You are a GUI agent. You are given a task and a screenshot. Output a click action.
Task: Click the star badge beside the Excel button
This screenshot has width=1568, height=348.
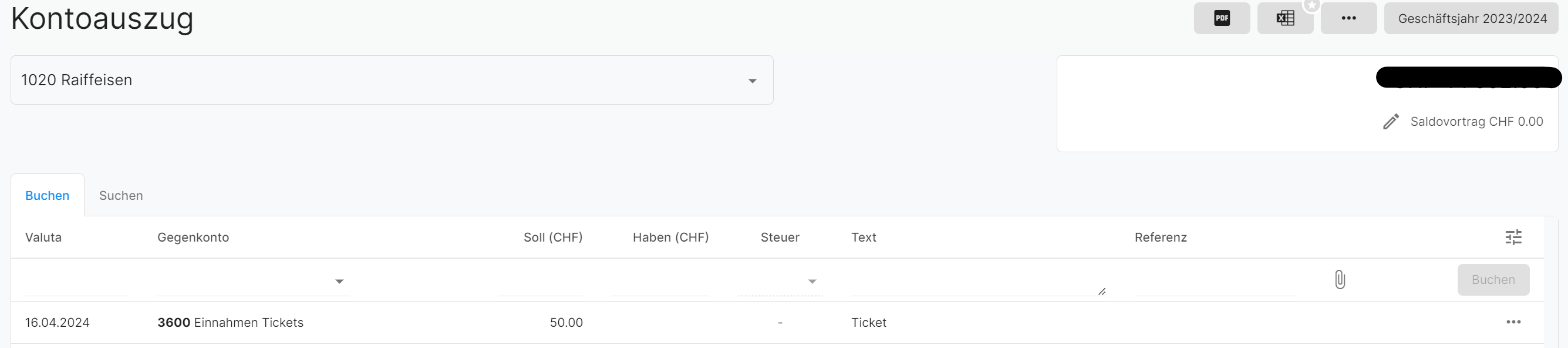click(1311, 5)
